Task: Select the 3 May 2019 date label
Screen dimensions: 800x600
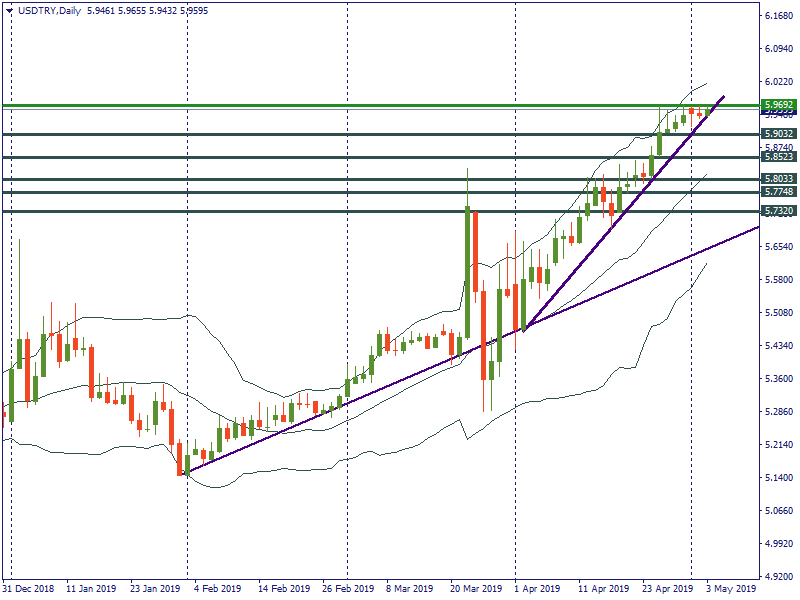Action: (x=732, y=589)
